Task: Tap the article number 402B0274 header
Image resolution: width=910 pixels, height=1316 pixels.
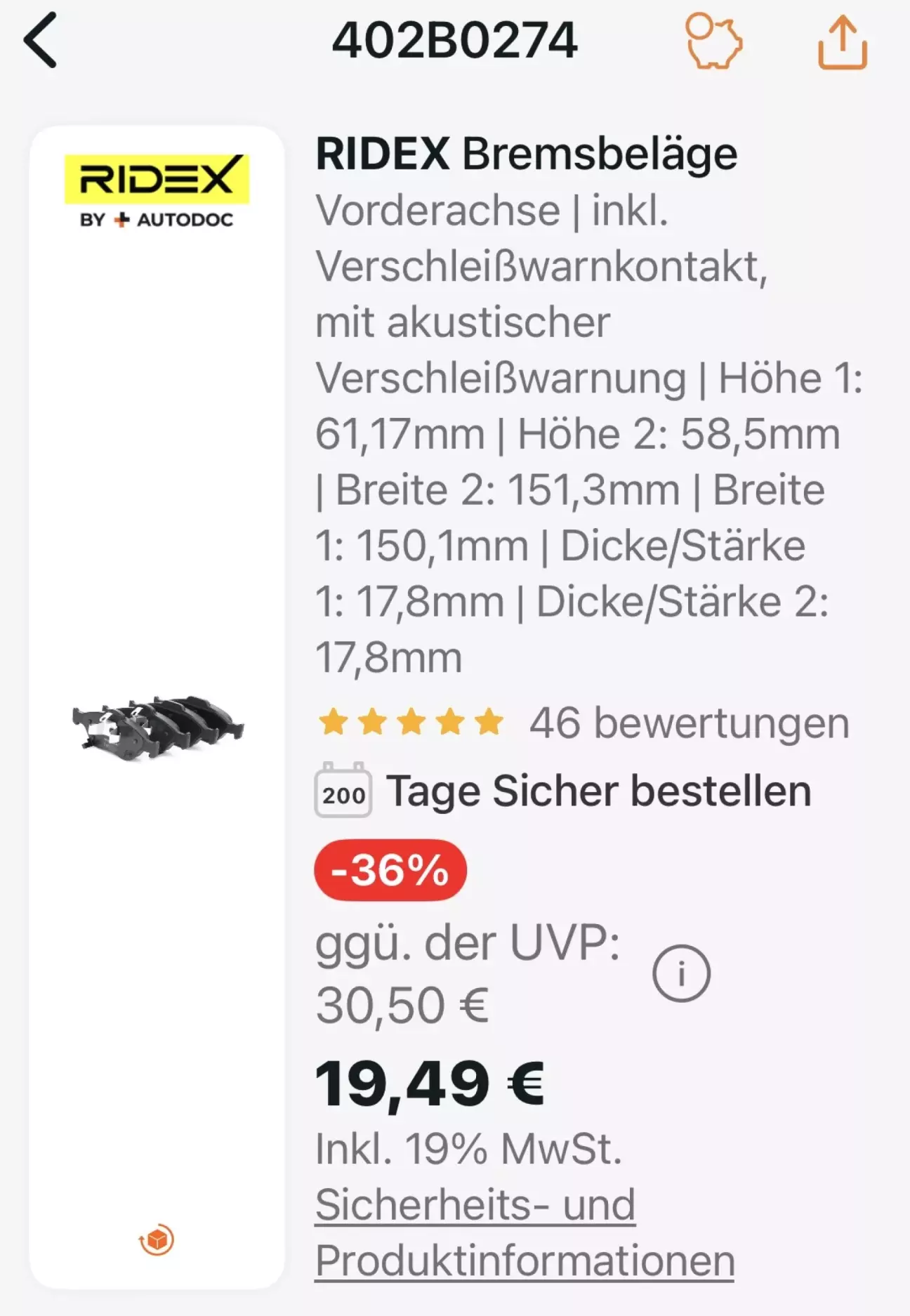Action: (454, 41)
